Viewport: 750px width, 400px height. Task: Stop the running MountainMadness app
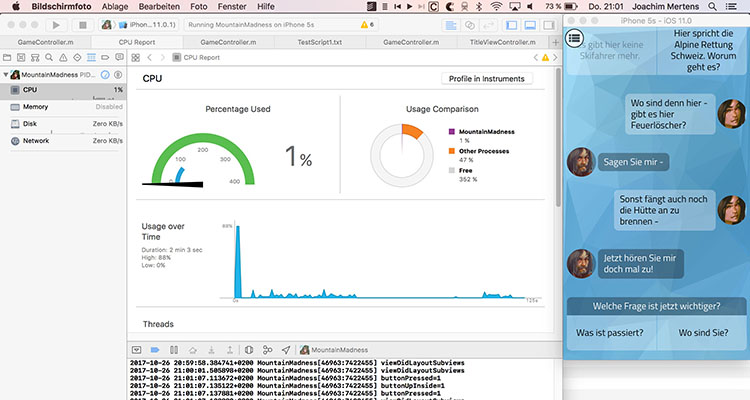[82, 25]
